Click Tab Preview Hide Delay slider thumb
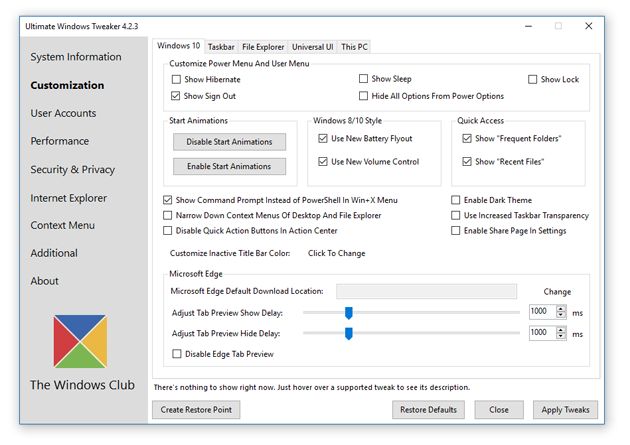Viewport: 630px width, 445px height. [349, 333]
